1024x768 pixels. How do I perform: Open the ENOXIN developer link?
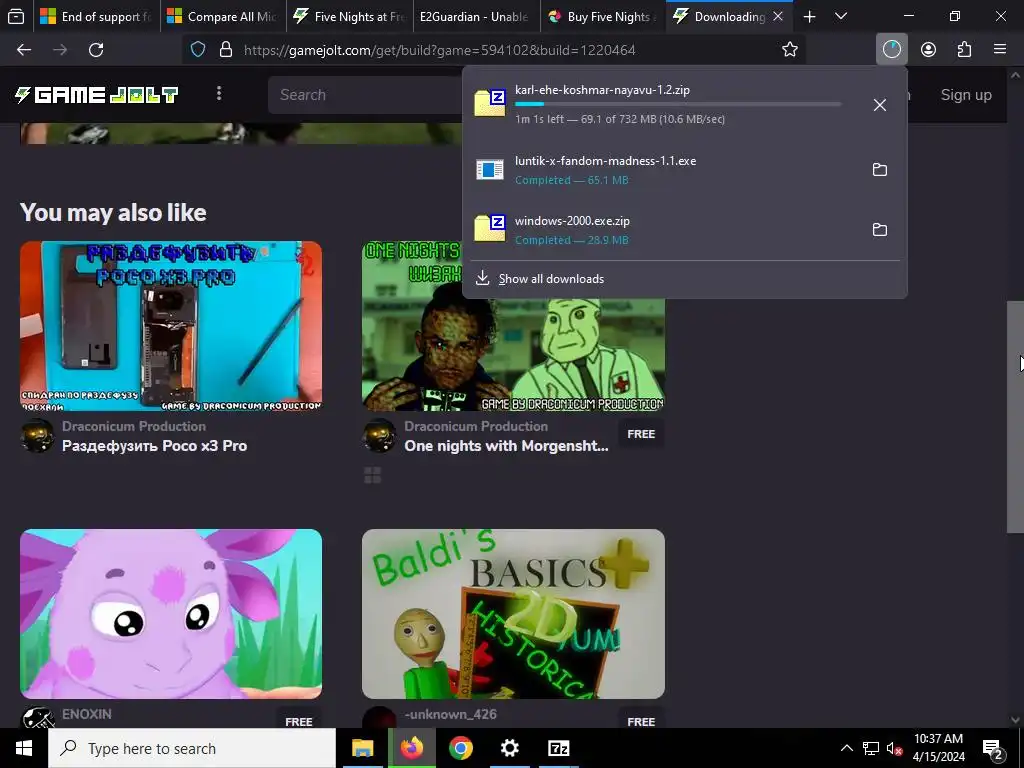87,714
